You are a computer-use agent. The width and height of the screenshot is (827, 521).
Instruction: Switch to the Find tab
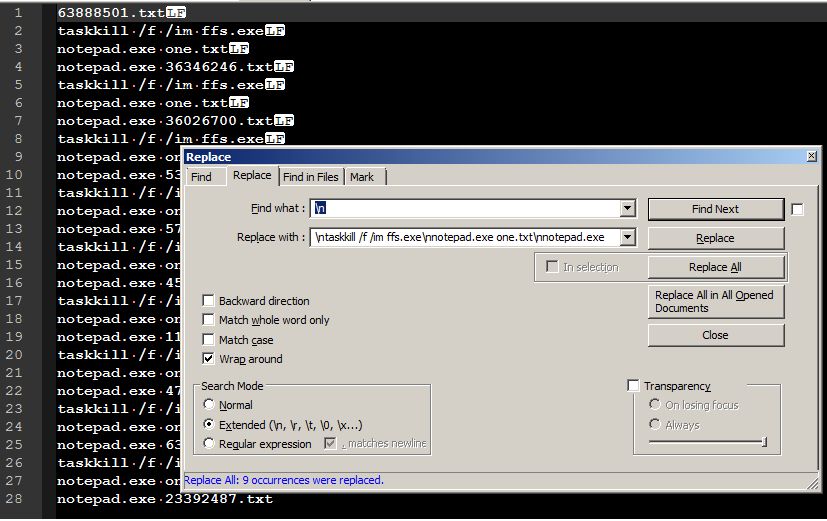(x=201, y=177)
